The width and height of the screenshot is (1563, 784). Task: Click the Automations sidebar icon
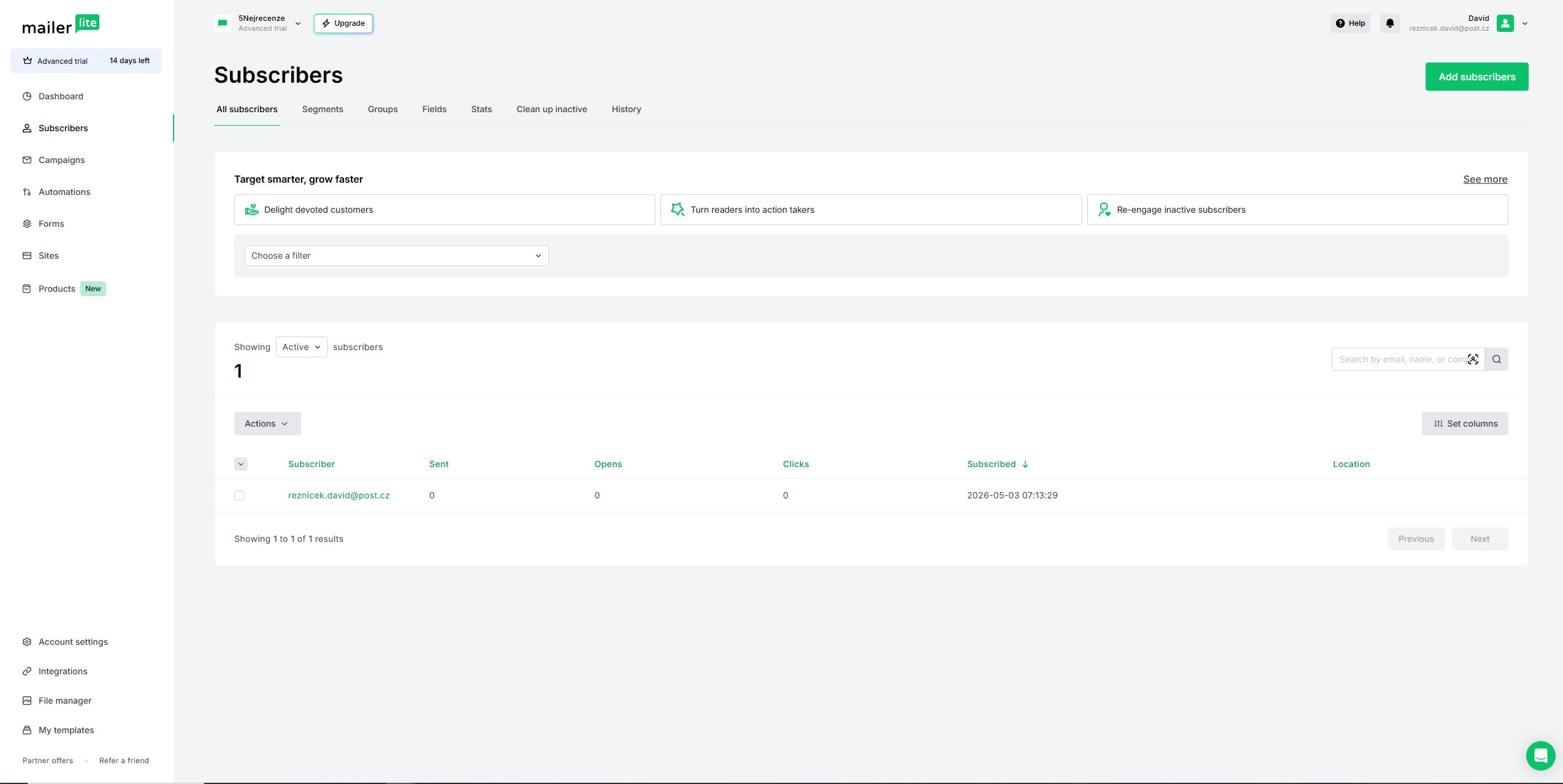tap(27, 192)
